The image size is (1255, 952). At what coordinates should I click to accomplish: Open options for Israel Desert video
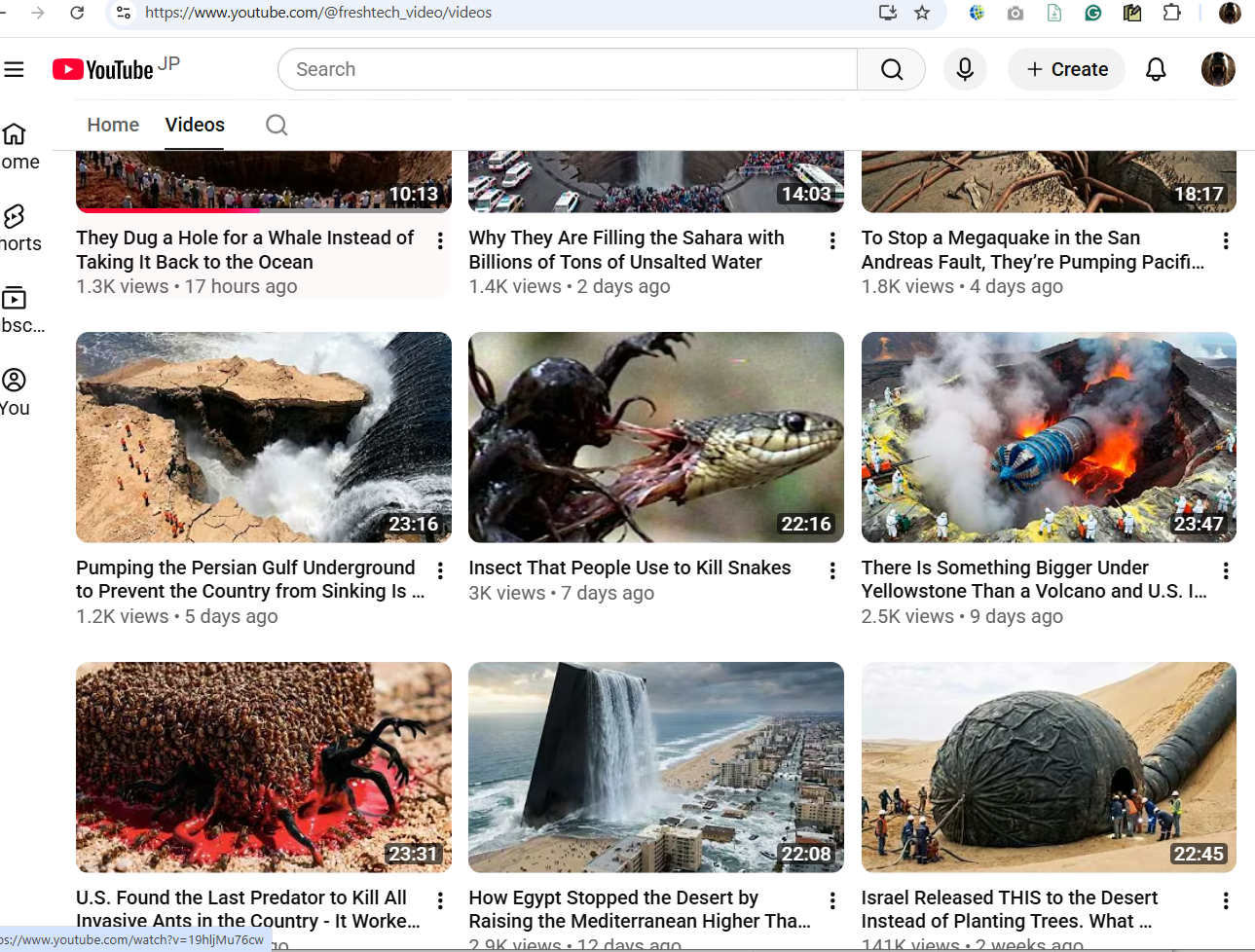pyautogui.click(x=1226, y=900)
